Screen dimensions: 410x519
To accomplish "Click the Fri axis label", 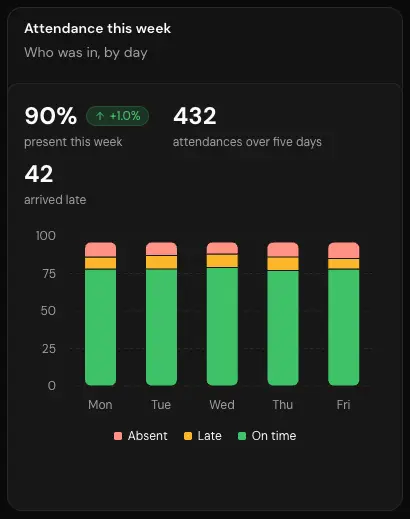I will [x=343, y=405].
